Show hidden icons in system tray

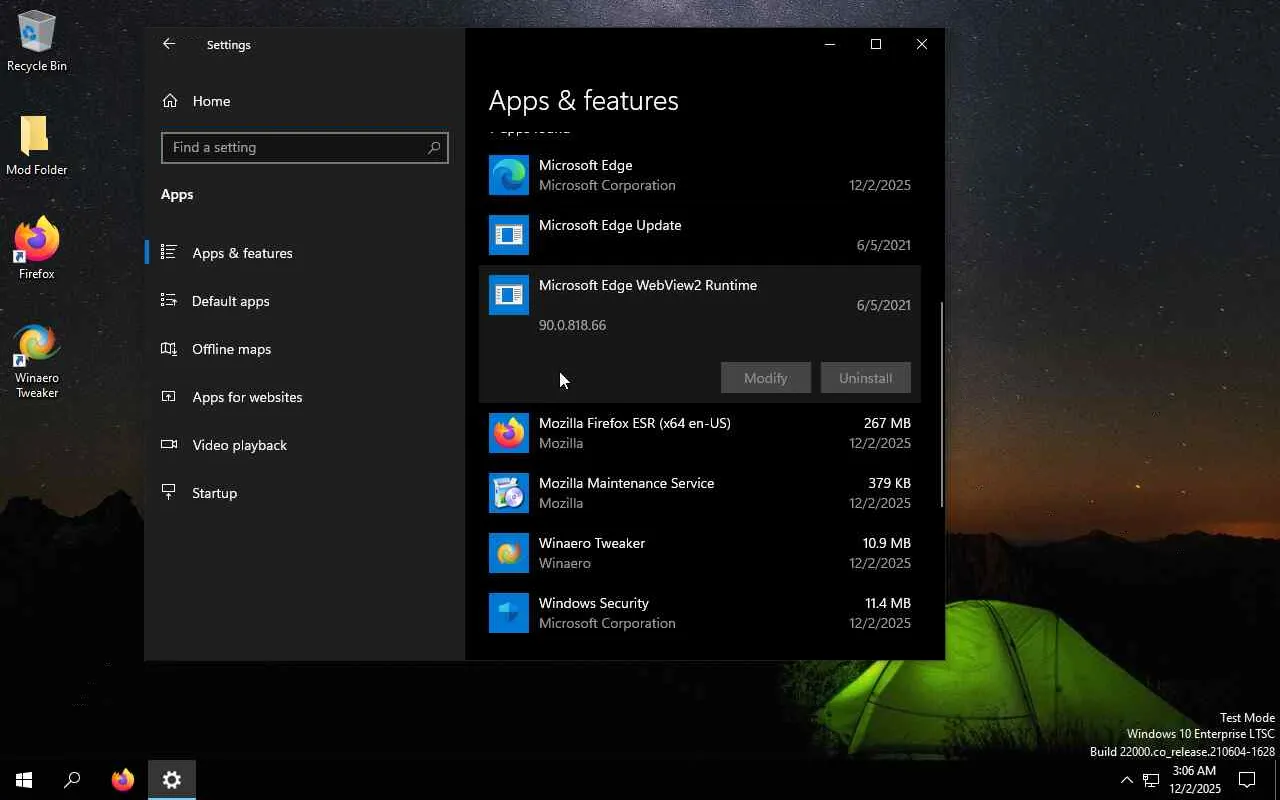[1126, 780]
